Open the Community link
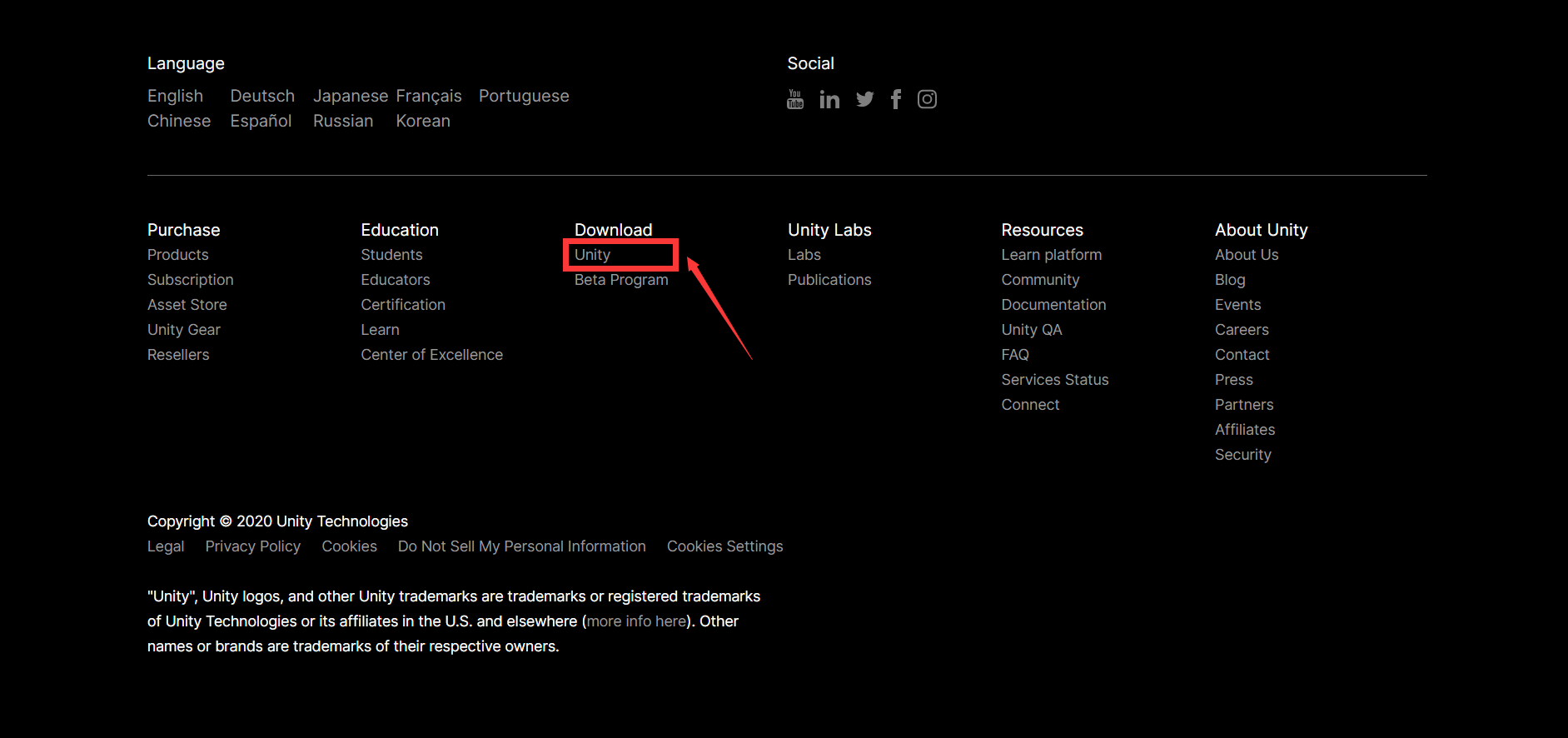 pos(1041,280)
